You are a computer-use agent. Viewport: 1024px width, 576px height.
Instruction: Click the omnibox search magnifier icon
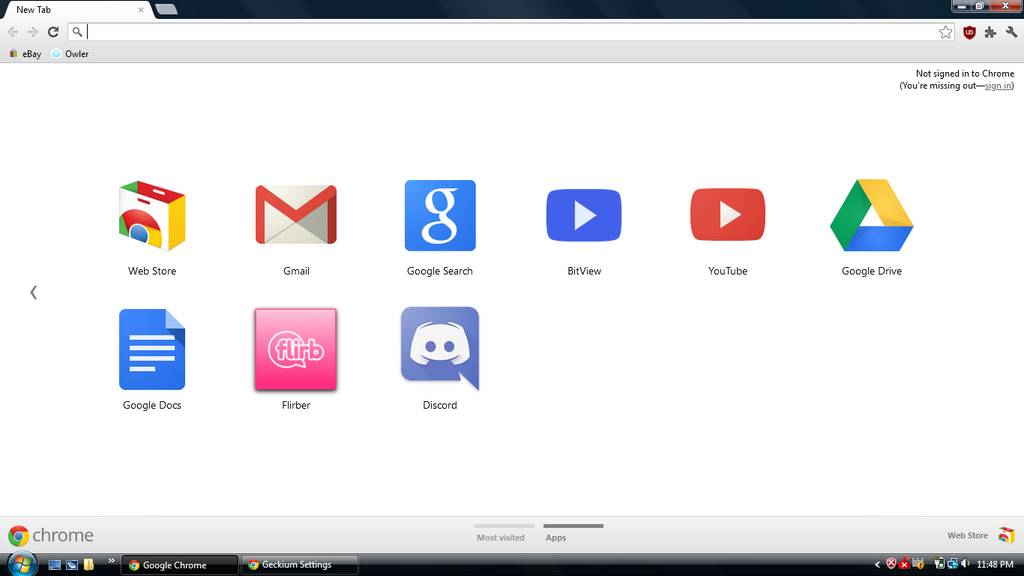point(77,31)
